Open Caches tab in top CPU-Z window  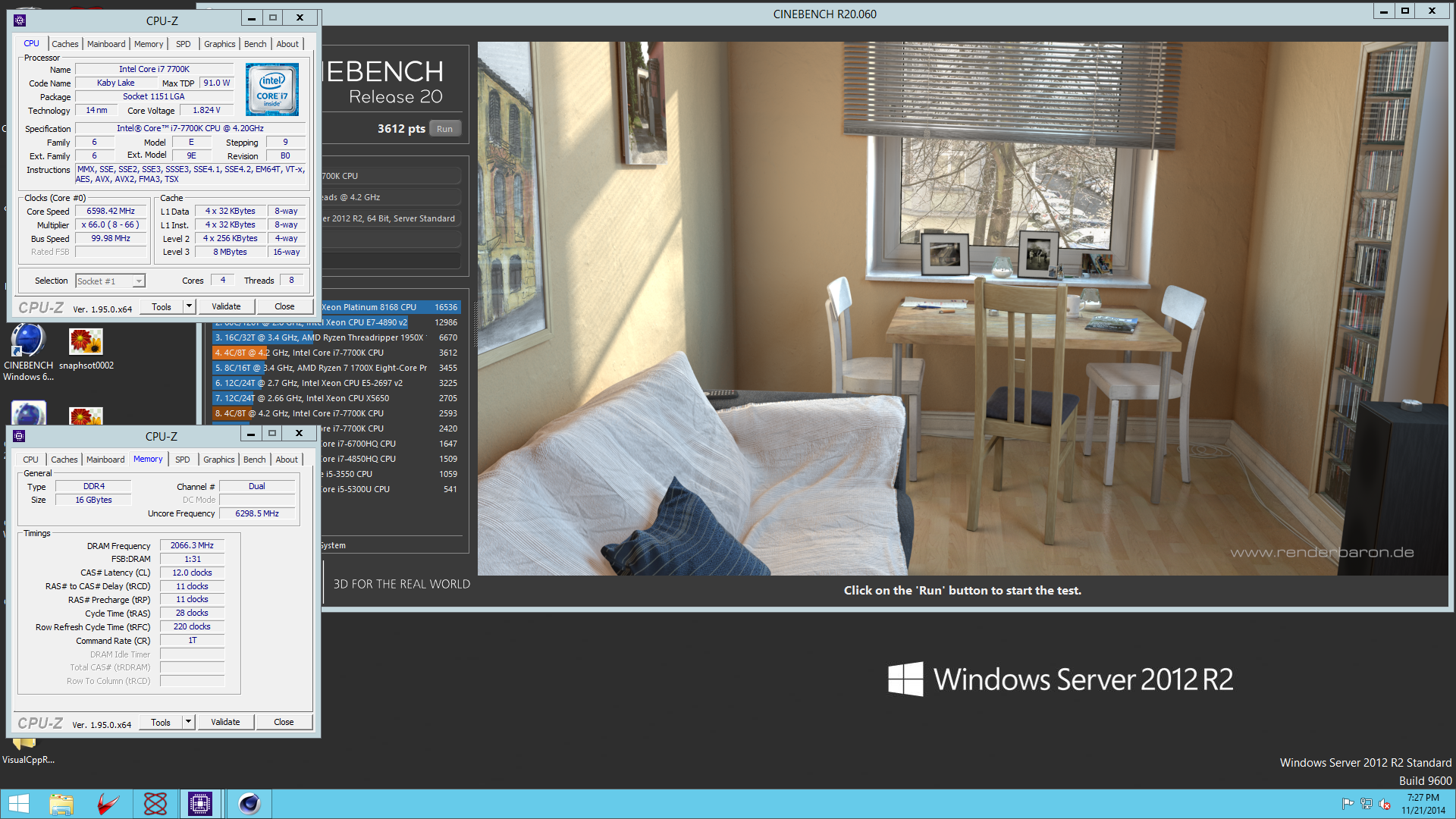(65, 44)
